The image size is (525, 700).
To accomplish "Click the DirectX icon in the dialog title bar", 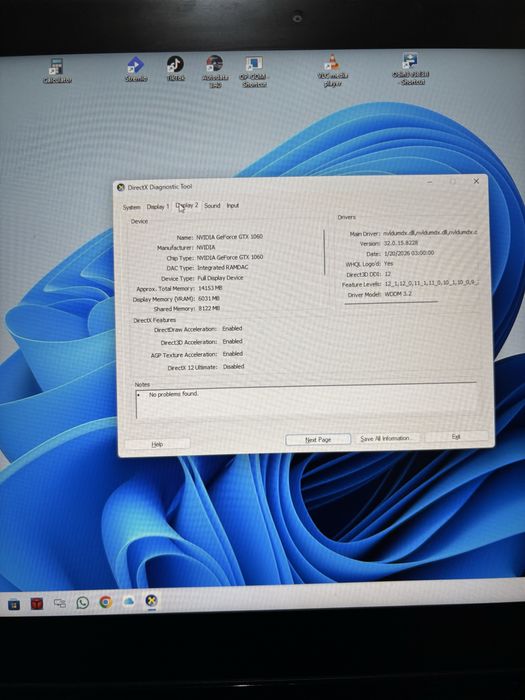I will pyautogui.click(x=121, y=188).
